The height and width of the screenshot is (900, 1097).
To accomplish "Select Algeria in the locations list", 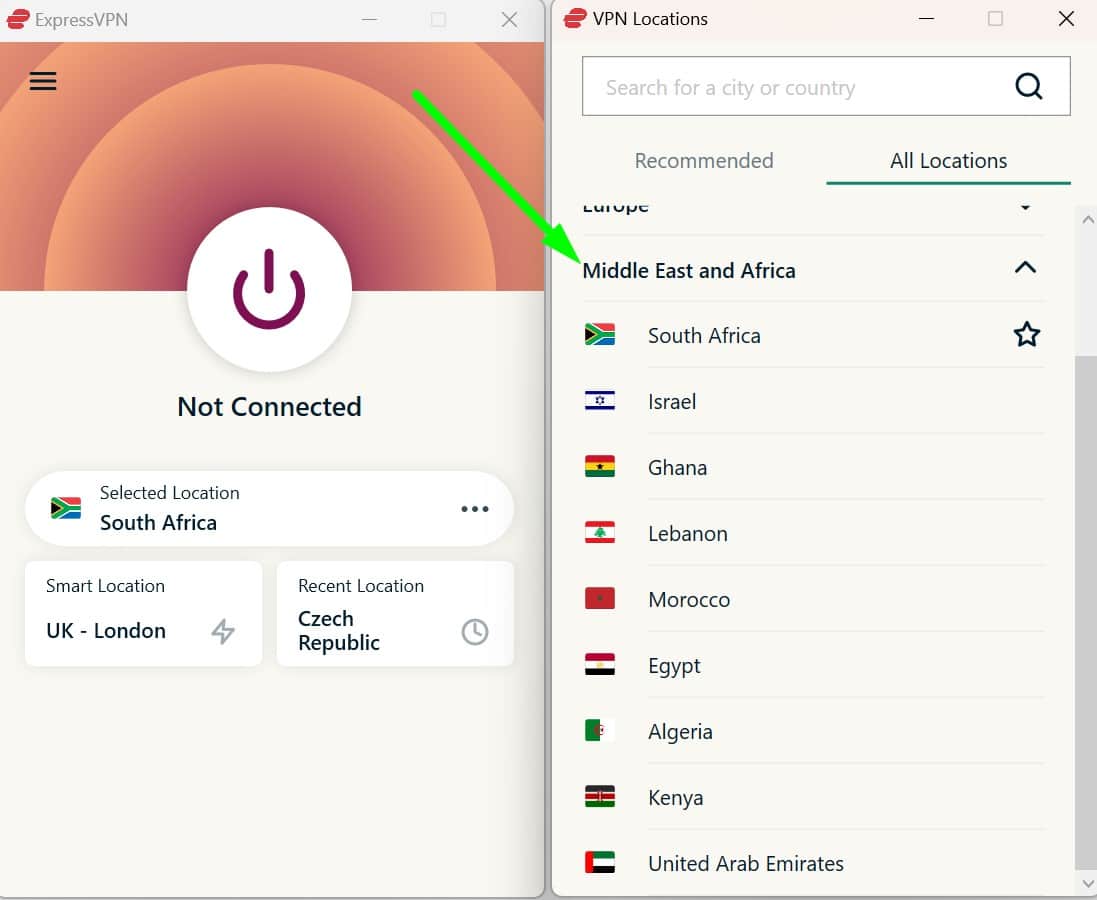I will (x=813, y=731).
